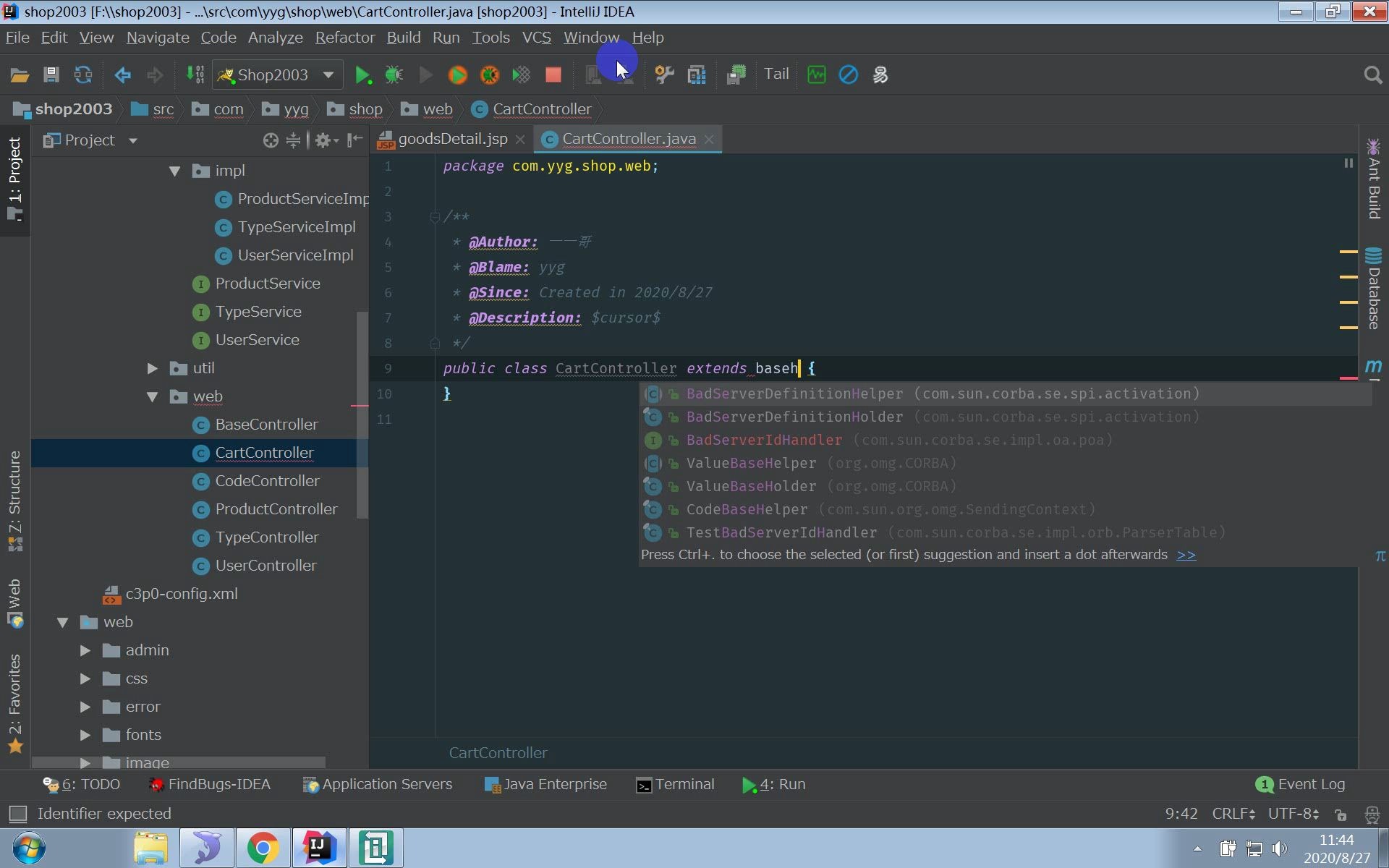Click the Back navigation arrow
Image resolution: width=1389 pixels, height=868 pixels.
(122, 75)
